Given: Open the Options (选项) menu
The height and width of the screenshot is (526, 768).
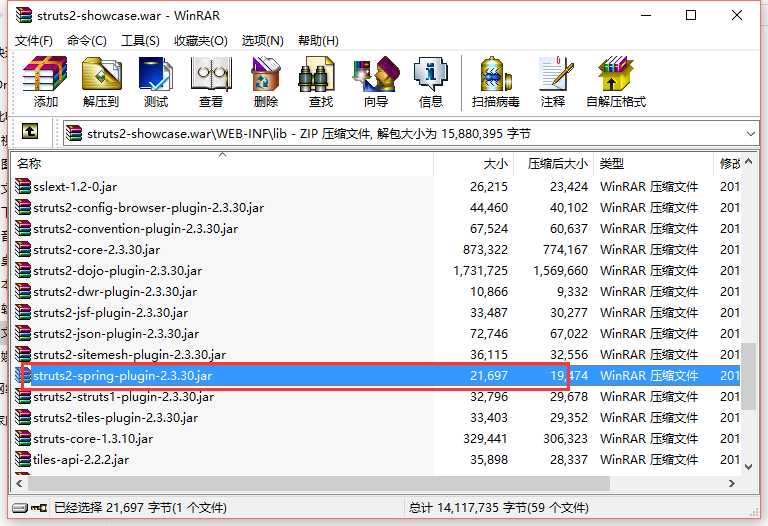Looking at the screenshot, I should click(263, 40).
